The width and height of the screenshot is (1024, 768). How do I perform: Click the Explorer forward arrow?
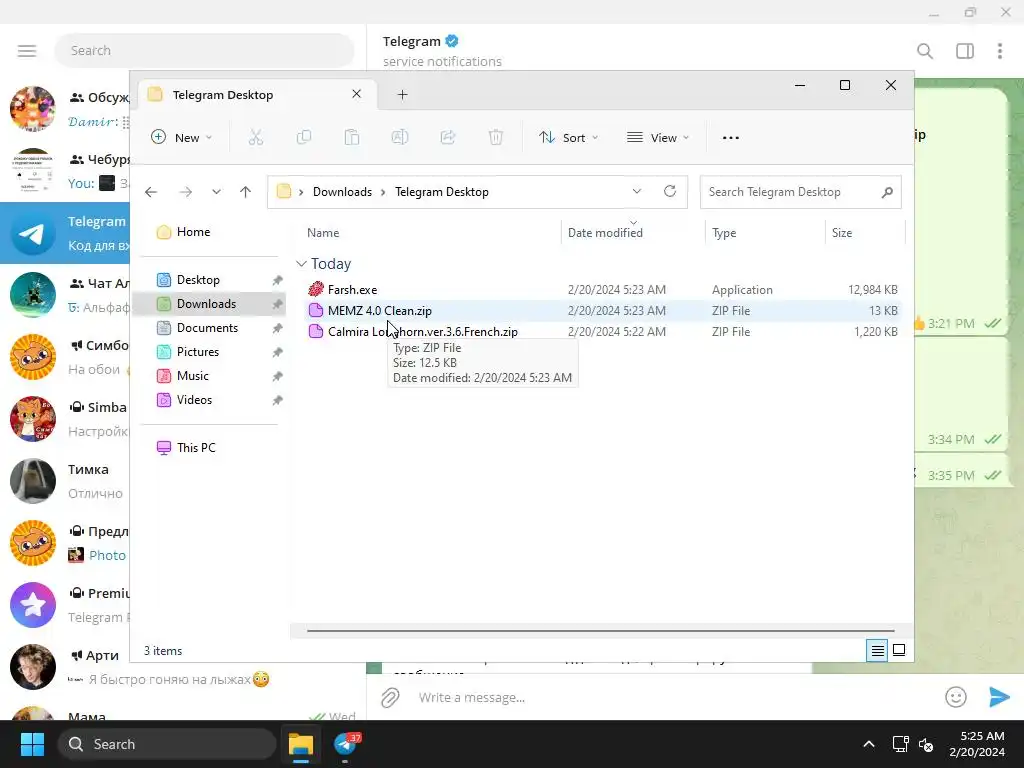point(186,192)
